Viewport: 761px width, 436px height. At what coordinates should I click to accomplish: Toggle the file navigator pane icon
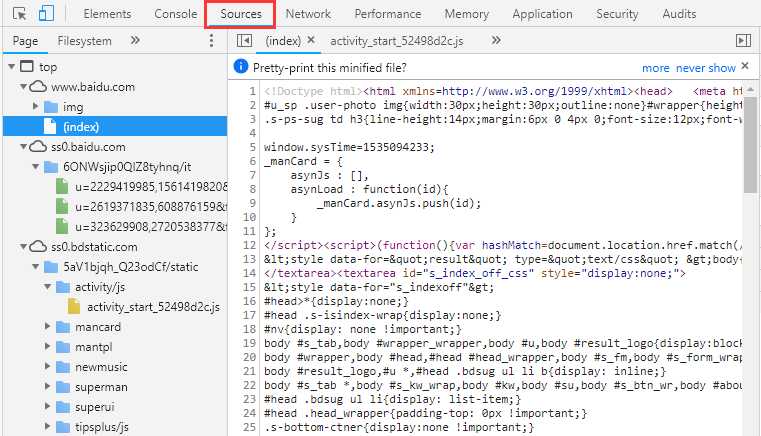coord(244,41)
